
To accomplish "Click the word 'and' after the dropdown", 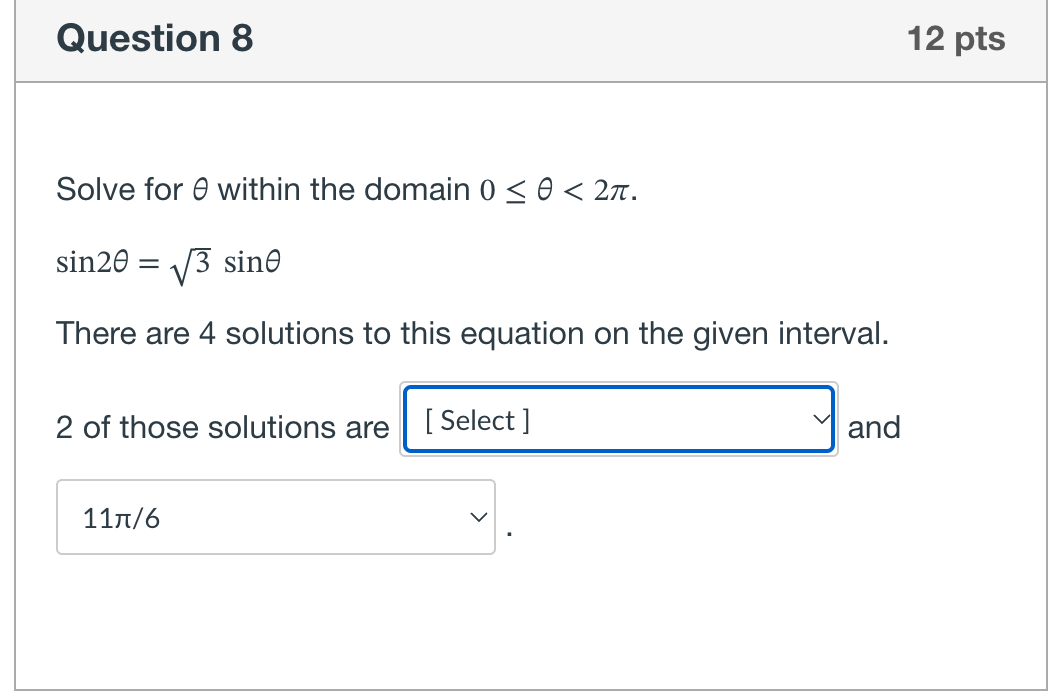I will [875, 427].
